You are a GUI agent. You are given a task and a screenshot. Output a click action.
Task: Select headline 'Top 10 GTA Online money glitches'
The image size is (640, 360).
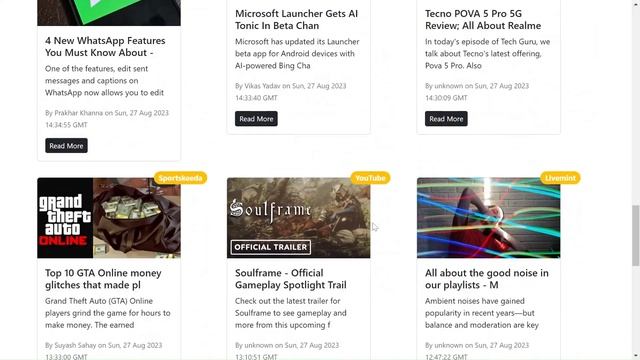point(103,279)
